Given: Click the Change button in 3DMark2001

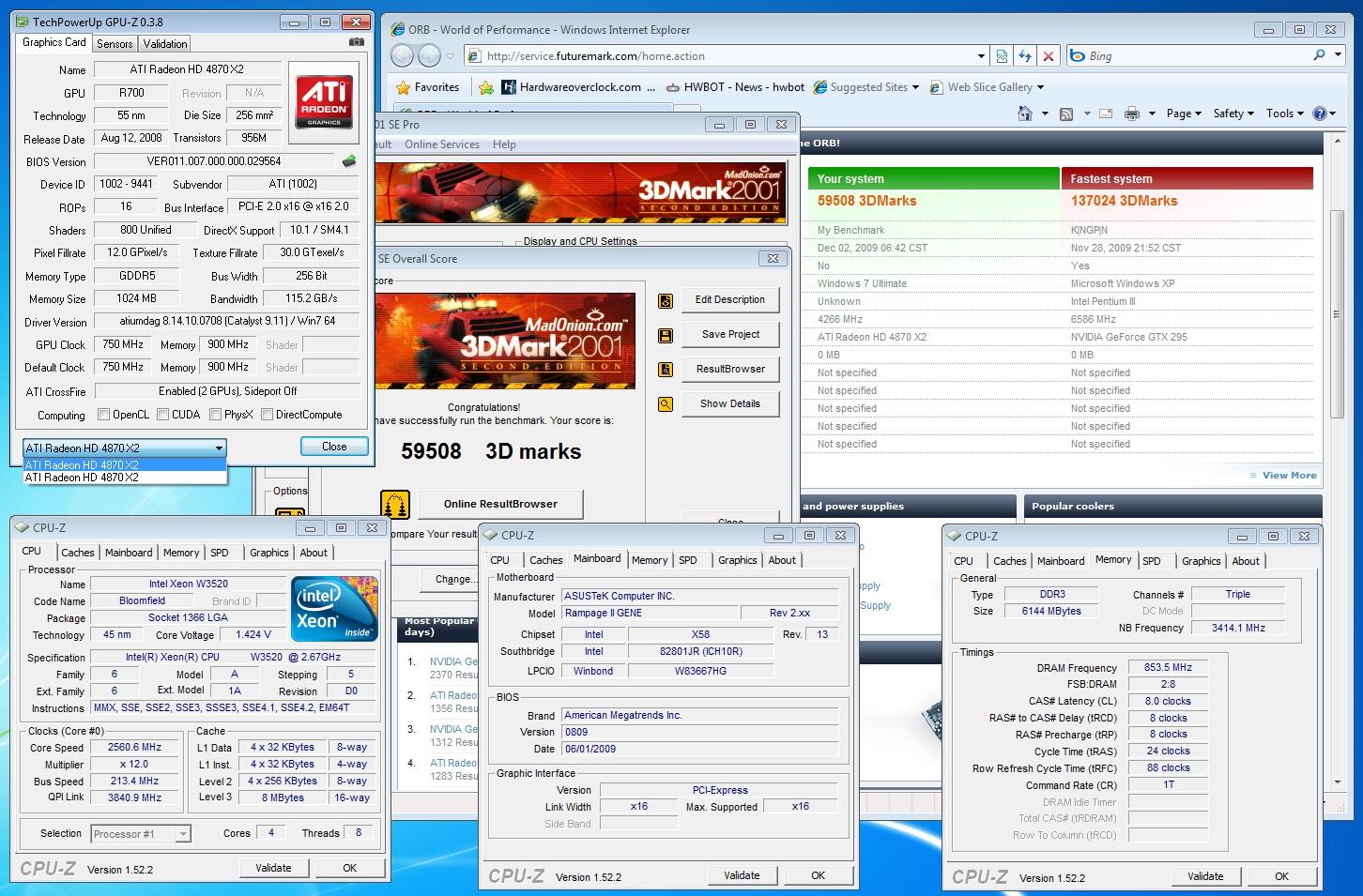Looking at the screenshot, I should (x=455, y=579).
